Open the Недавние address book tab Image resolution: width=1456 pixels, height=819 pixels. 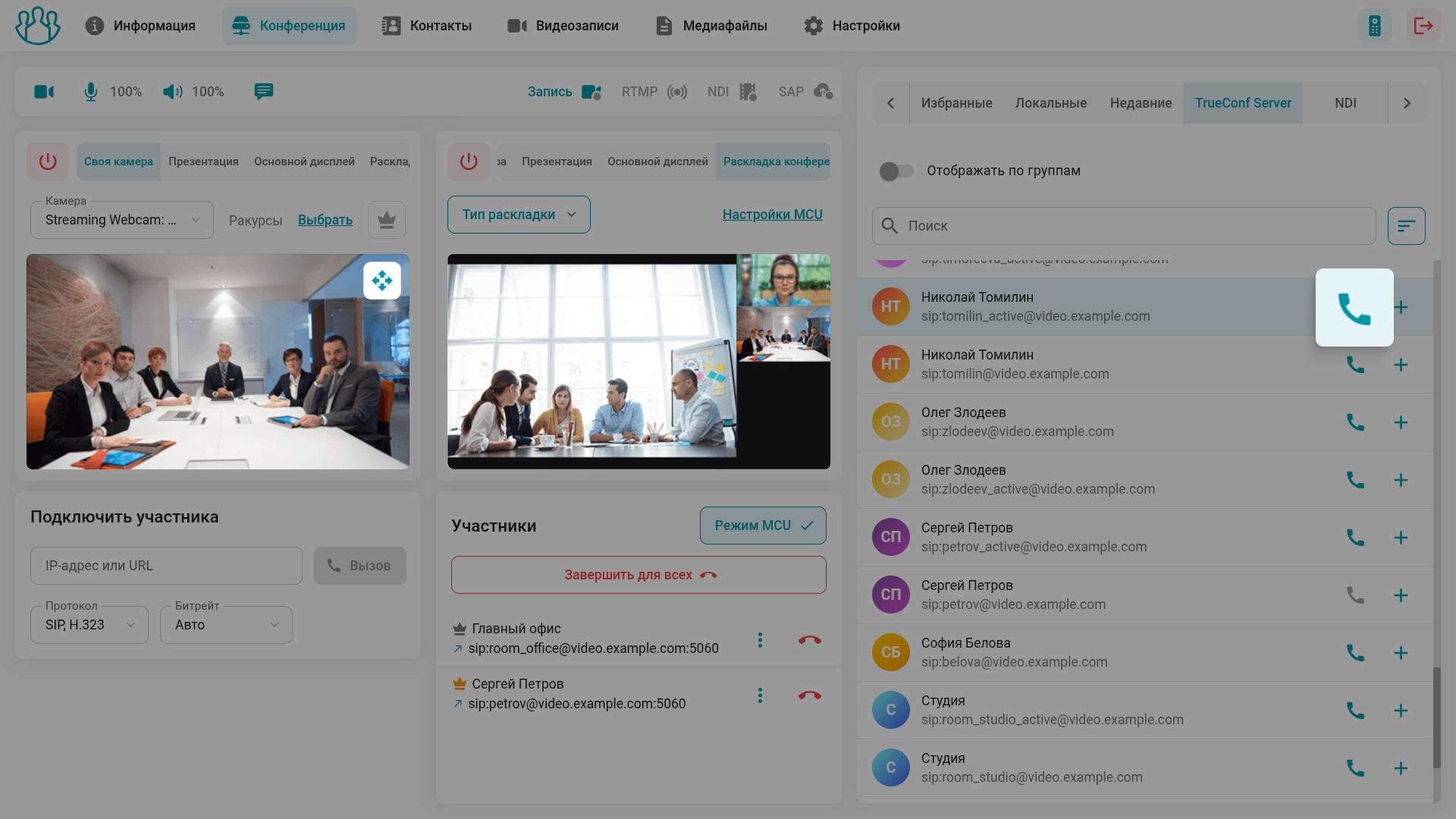point(1141,103)
